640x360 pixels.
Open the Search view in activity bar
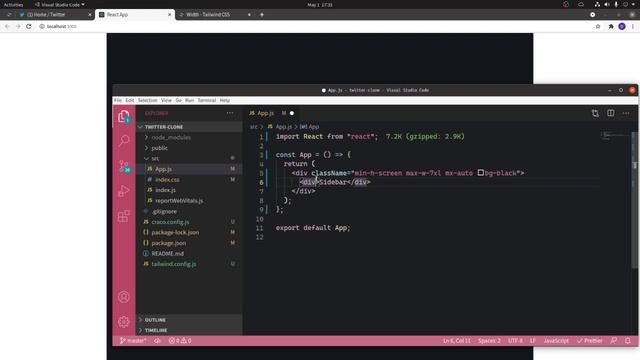click(x=124, y=140)
